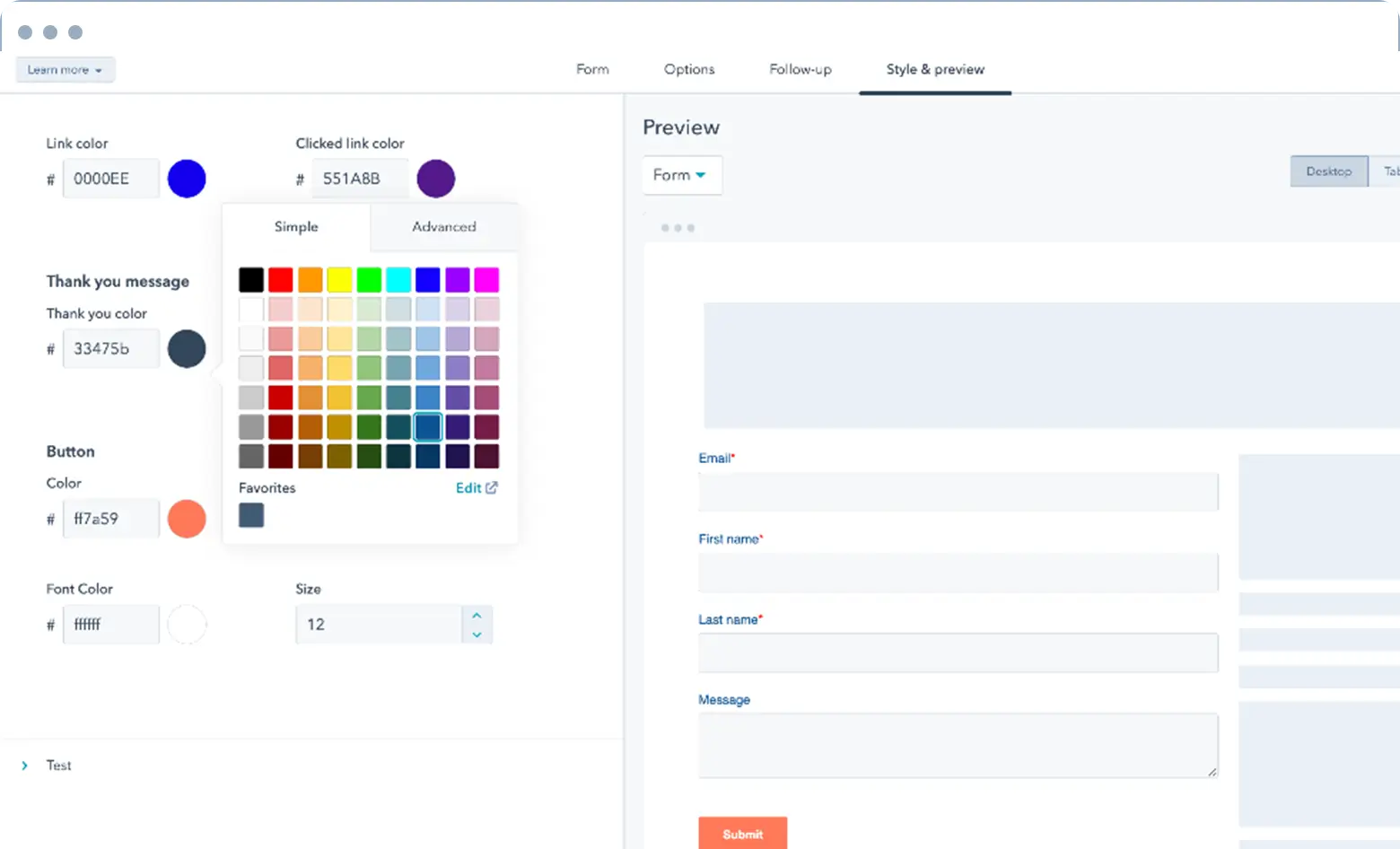Open the Thank you color dark swatch
Screen dimensions: 1400x849
[187, 348]
